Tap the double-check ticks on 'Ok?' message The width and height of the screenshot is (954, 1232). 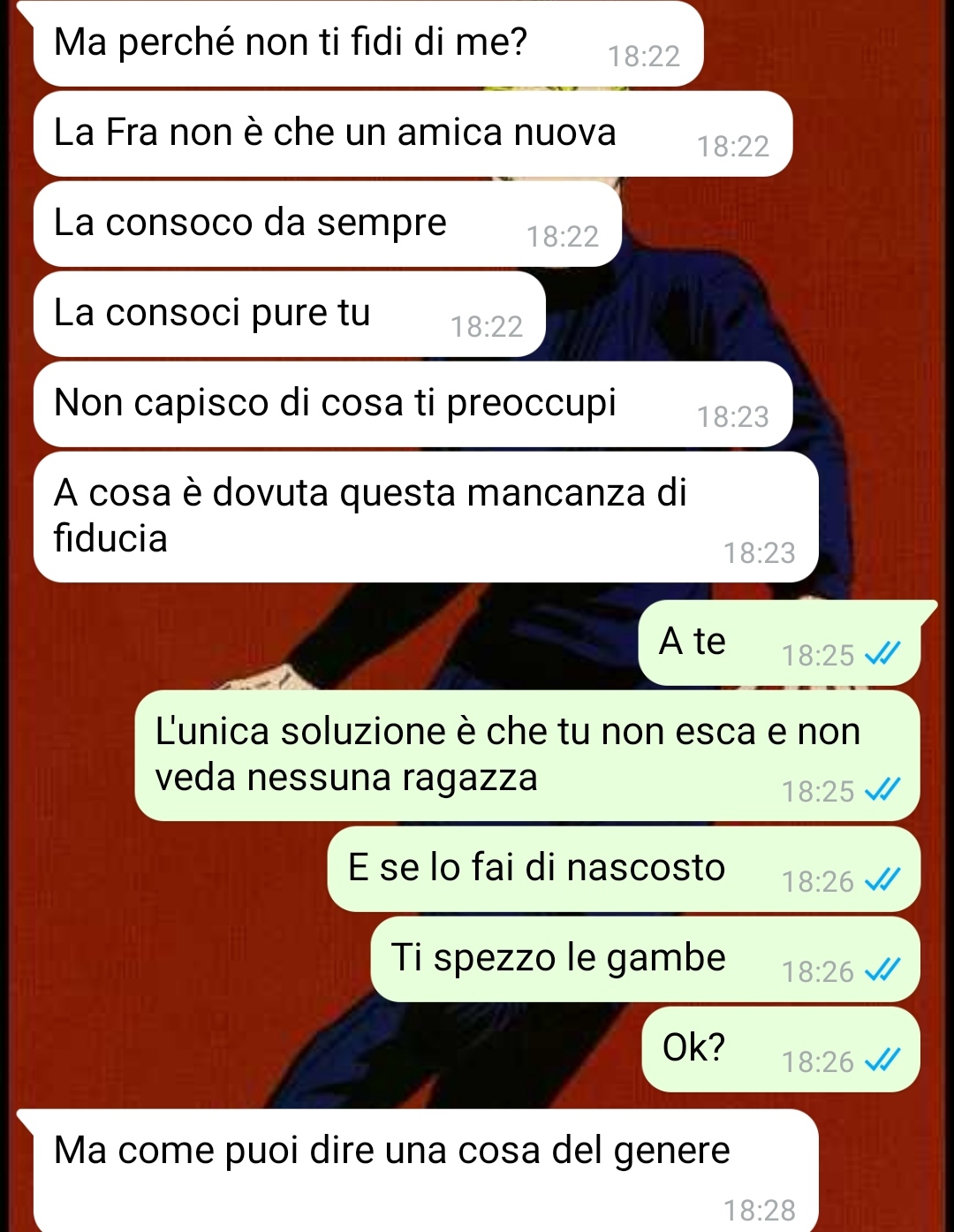pyautogui.click(x=882, y=1060)
